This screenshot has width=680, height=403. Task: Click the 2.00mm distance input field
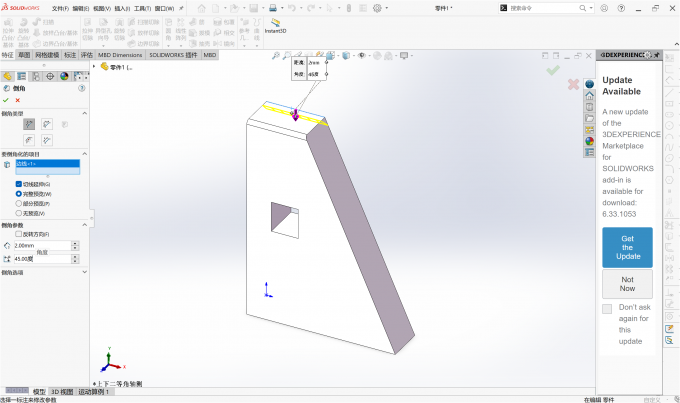click(x=42, y=246)
